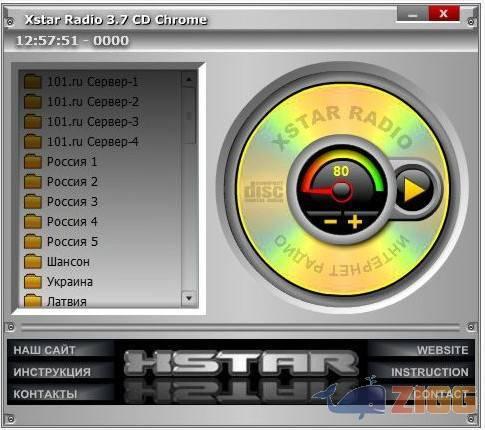Image resolution: width=485 pixels, height=430 pixels.
Task: Select the 'Украина' list label
Action: [70, 282]
